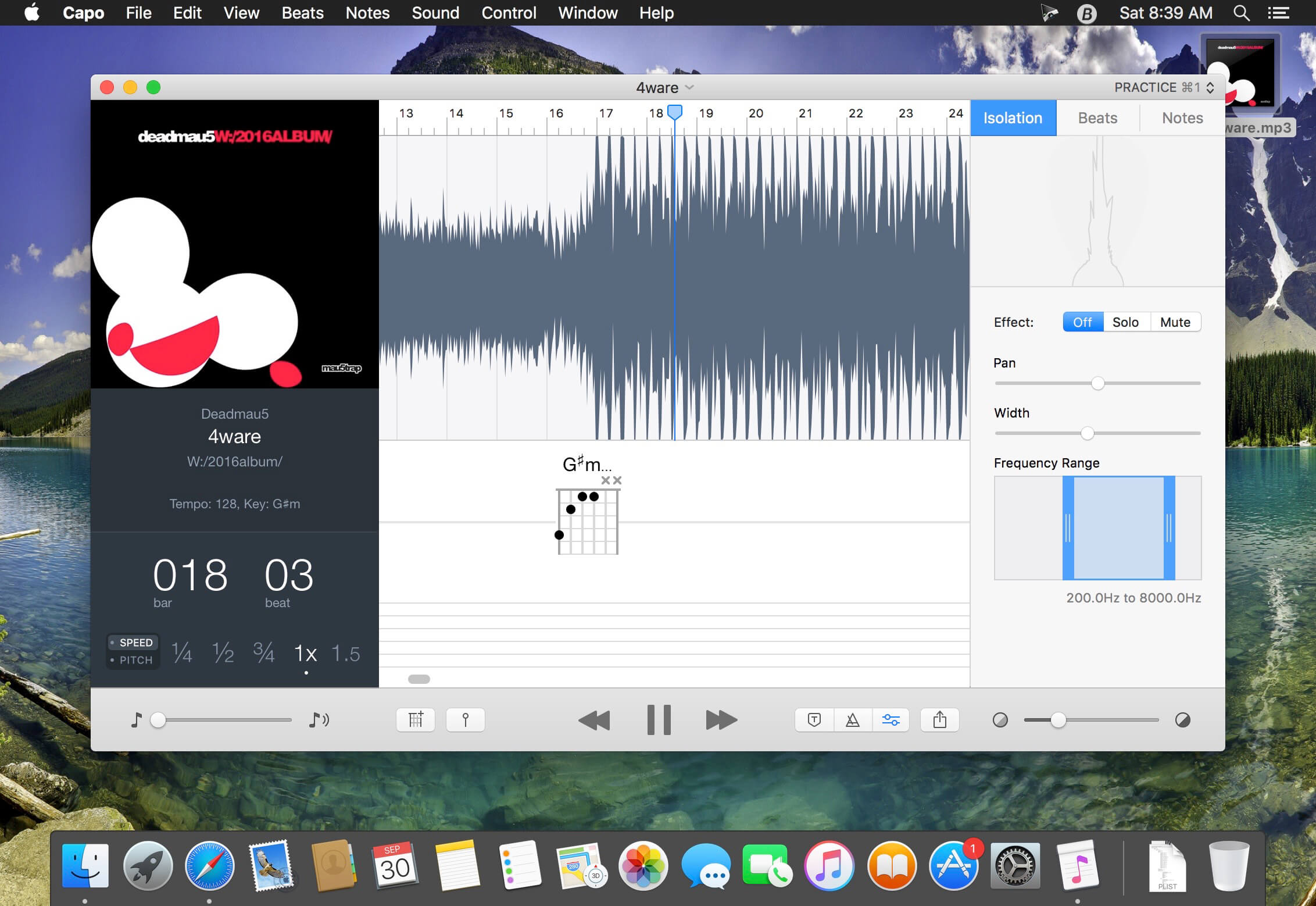Click bar 21 on the timeline ruler
The image size is (1316, 906).
[805, 113]
